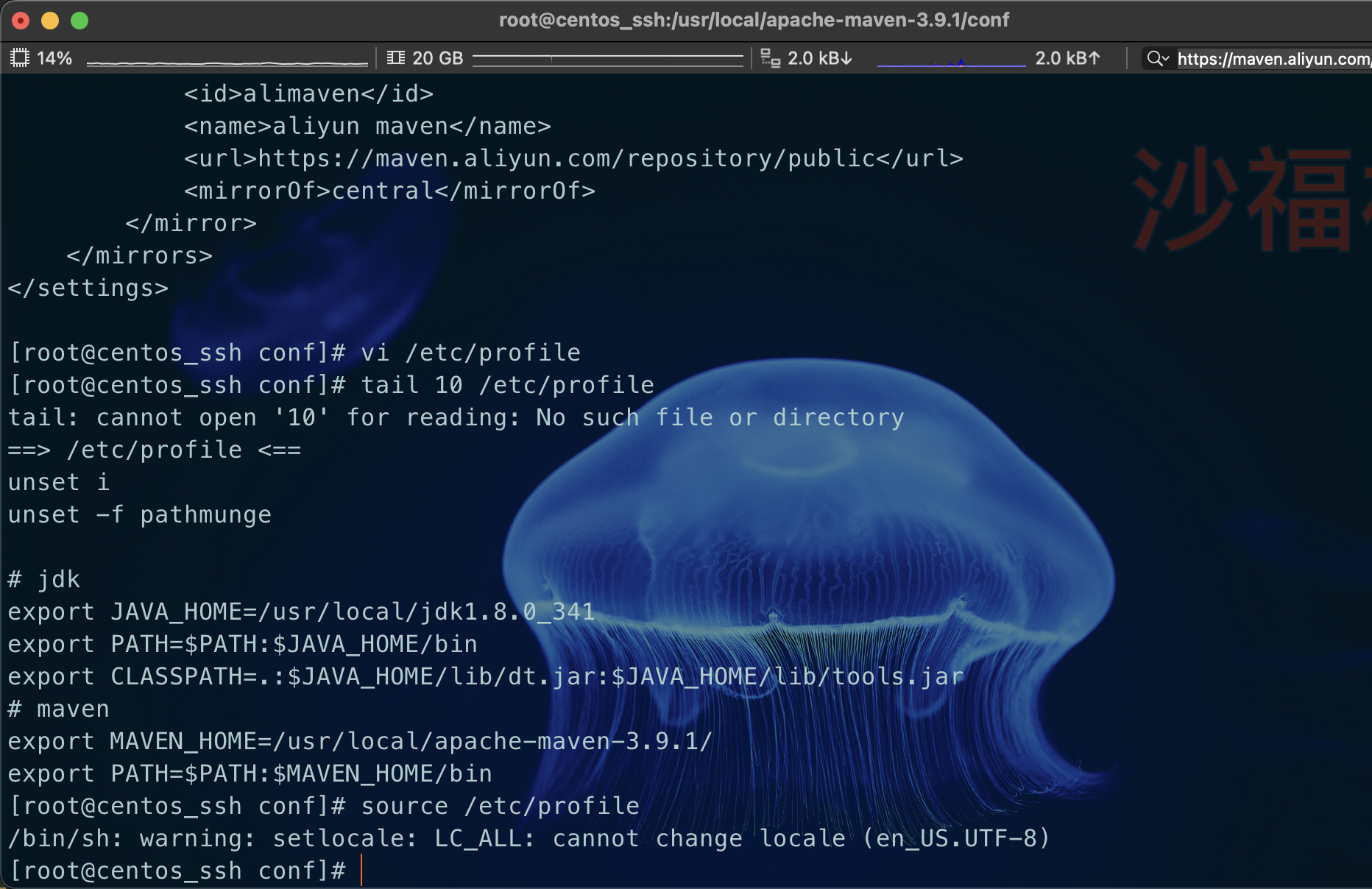This screenshot has width=1372, height=889.
Task: Click the upload rate indicator "2.0 kB↑"
Action: point(1067,58)
